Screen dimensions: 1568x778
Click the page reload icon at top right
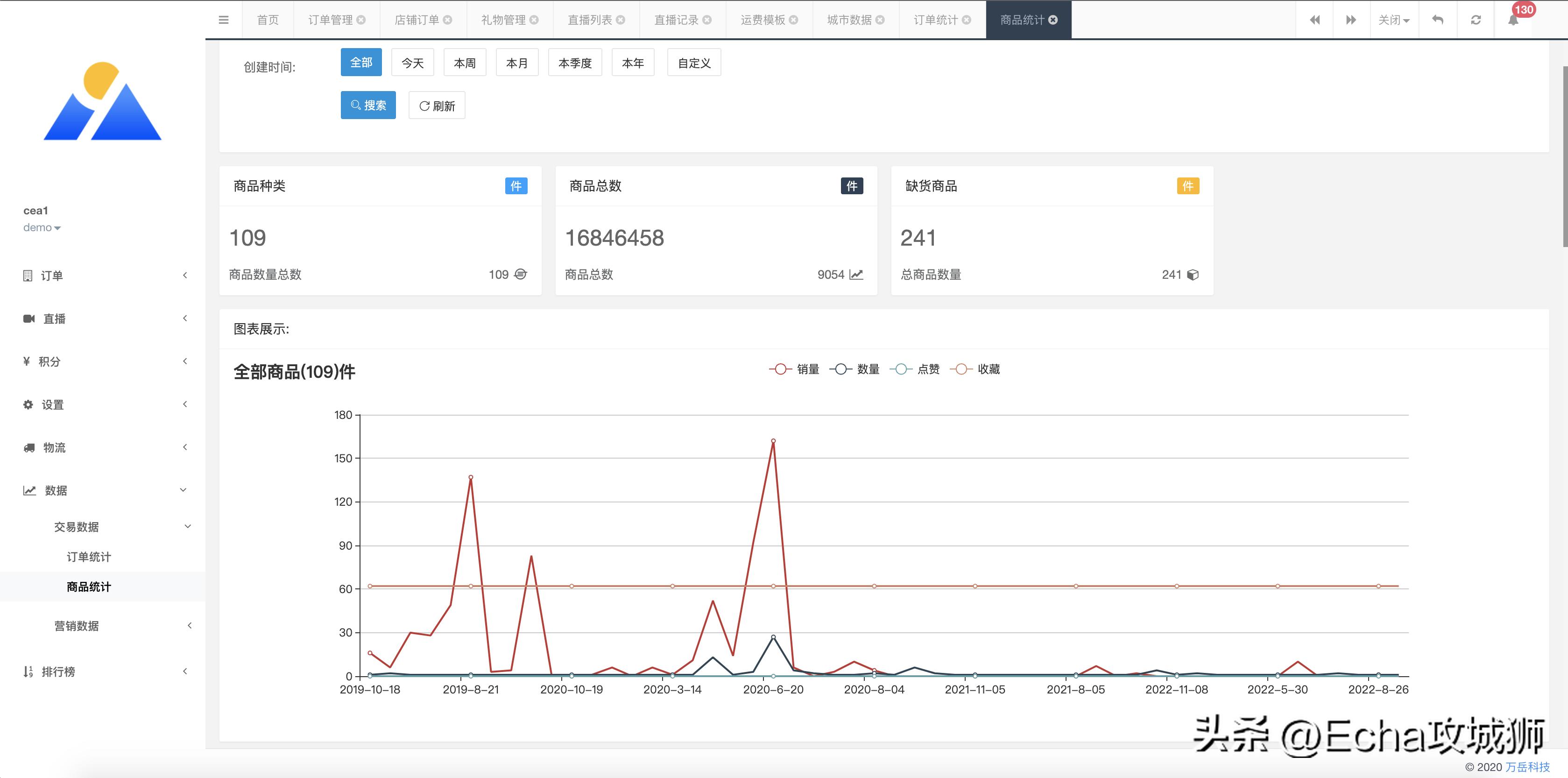click(x=1476, y=20)
